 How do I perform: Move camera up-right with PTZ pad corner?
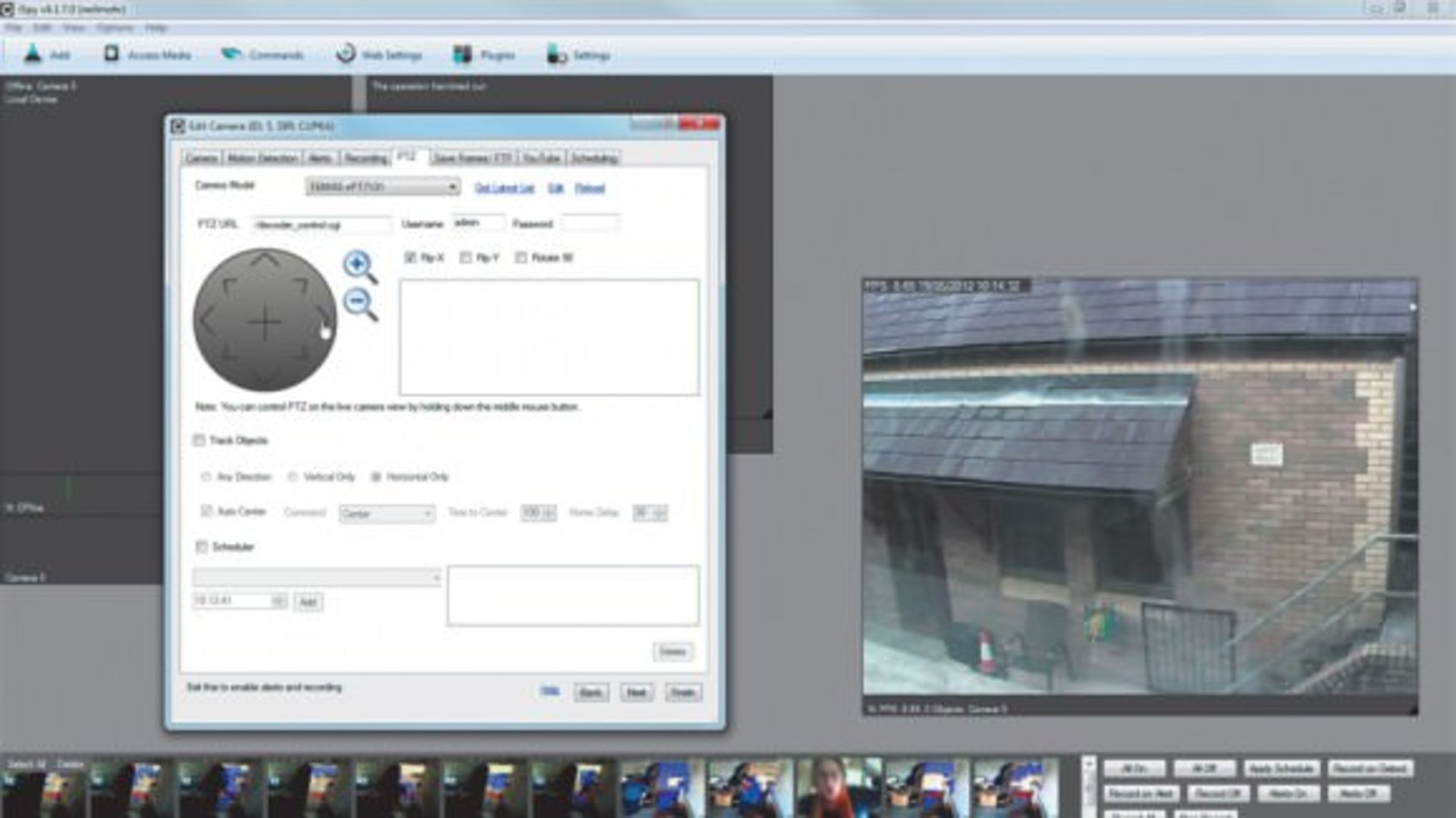click(x=300, y=286)
